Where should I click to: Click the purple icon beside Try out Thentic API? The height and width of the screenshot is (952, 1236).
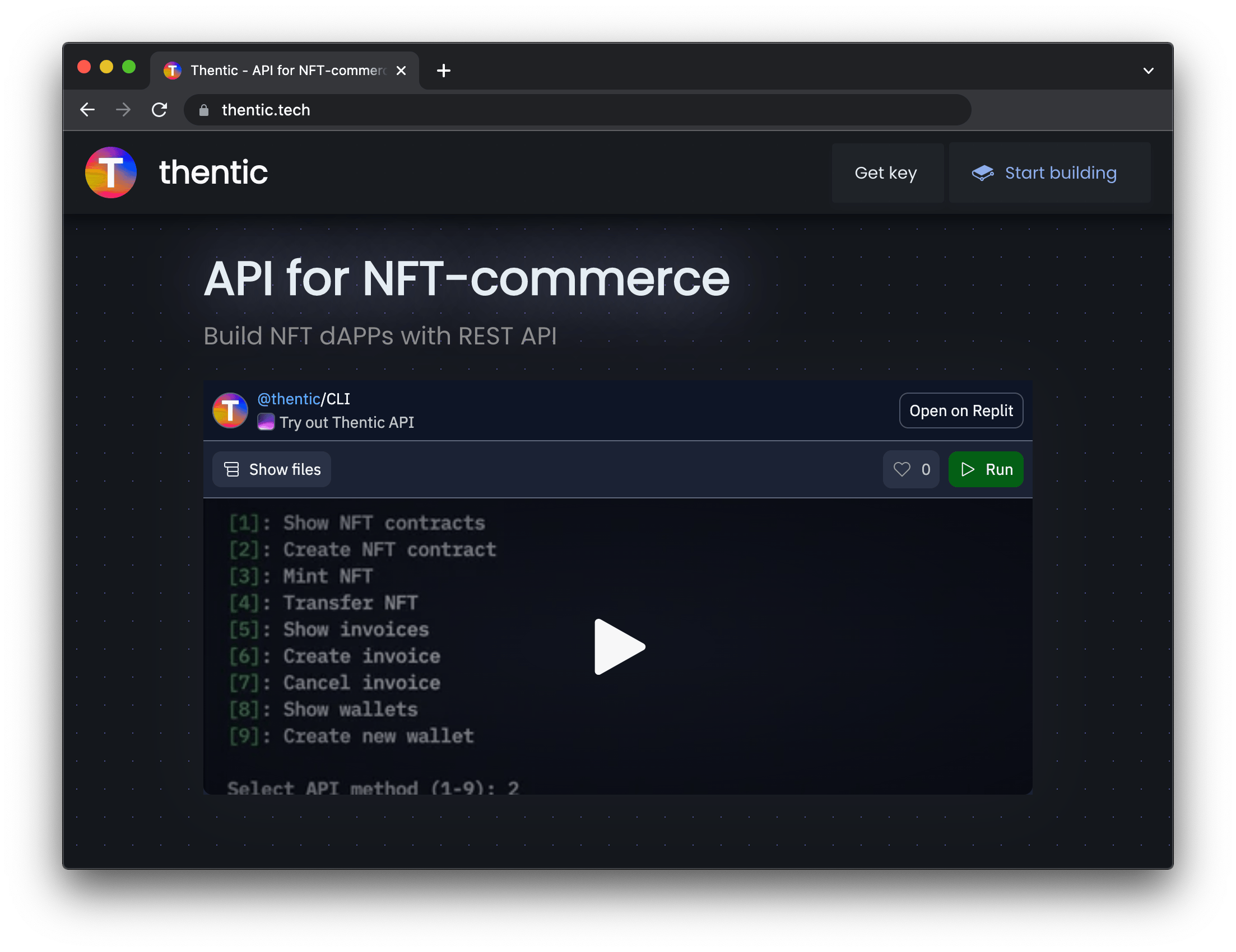coord(266,423)
